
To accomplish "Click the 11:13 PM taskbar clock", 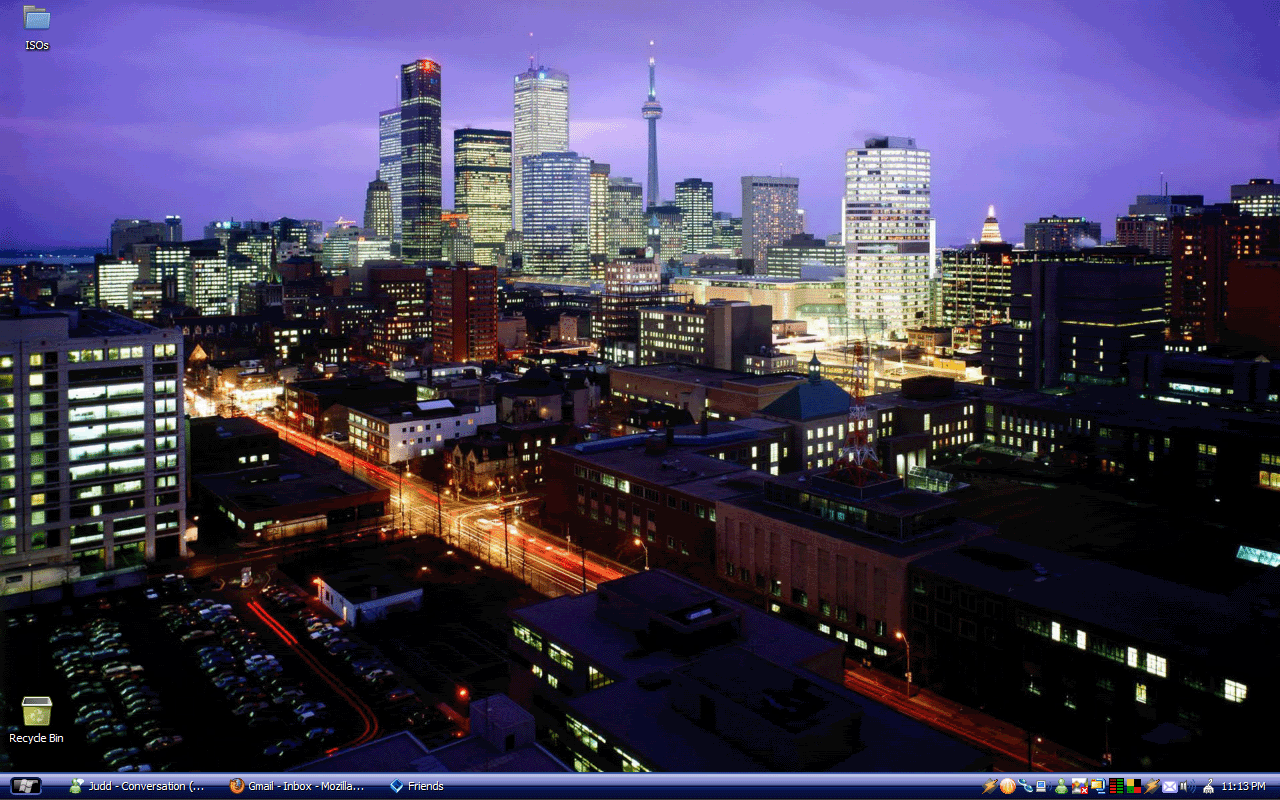I will click(1243, 786).
